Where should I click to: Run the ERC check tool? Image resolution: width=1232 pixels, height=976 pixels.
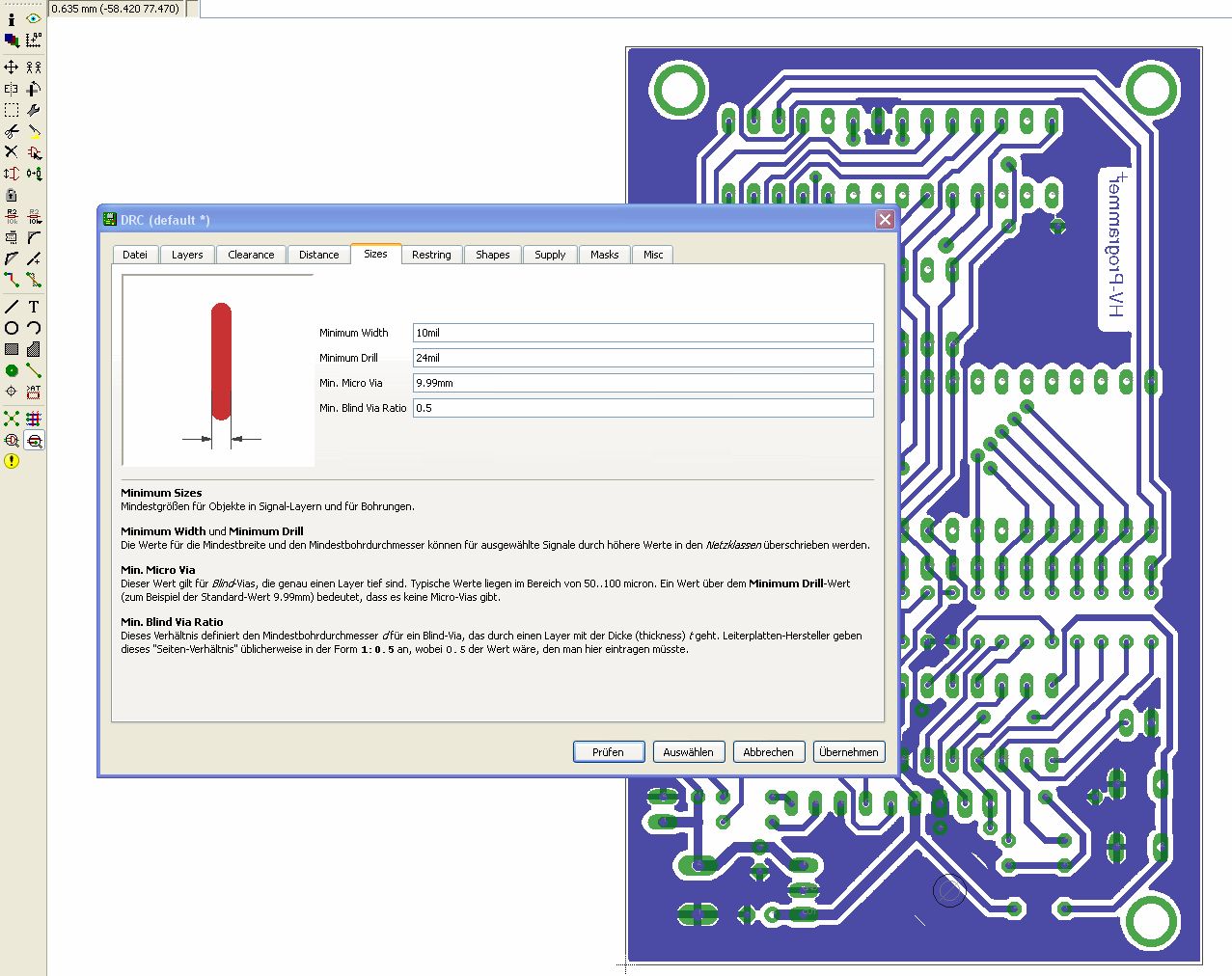pyautogui.click(x=12, y=440)
